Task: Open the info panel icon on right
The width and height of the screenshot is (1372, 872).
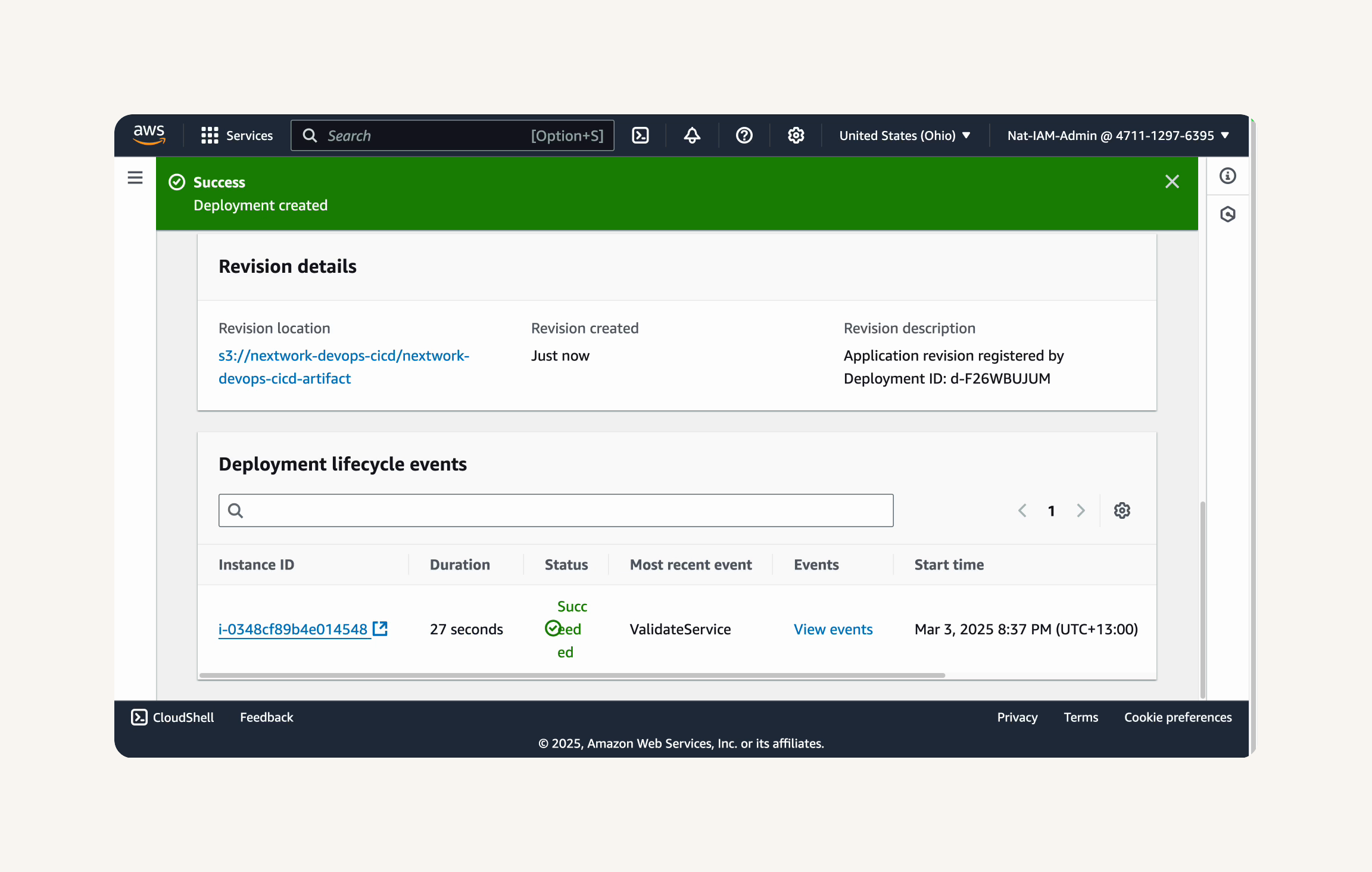Action: pyautogui.click(x=1228, y=176)
